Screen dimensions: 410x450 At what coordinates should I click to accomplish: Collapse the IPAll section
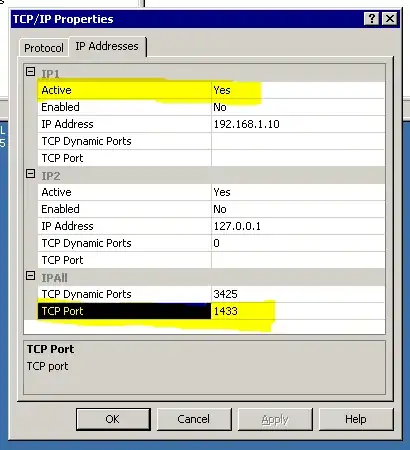[30, 275]
